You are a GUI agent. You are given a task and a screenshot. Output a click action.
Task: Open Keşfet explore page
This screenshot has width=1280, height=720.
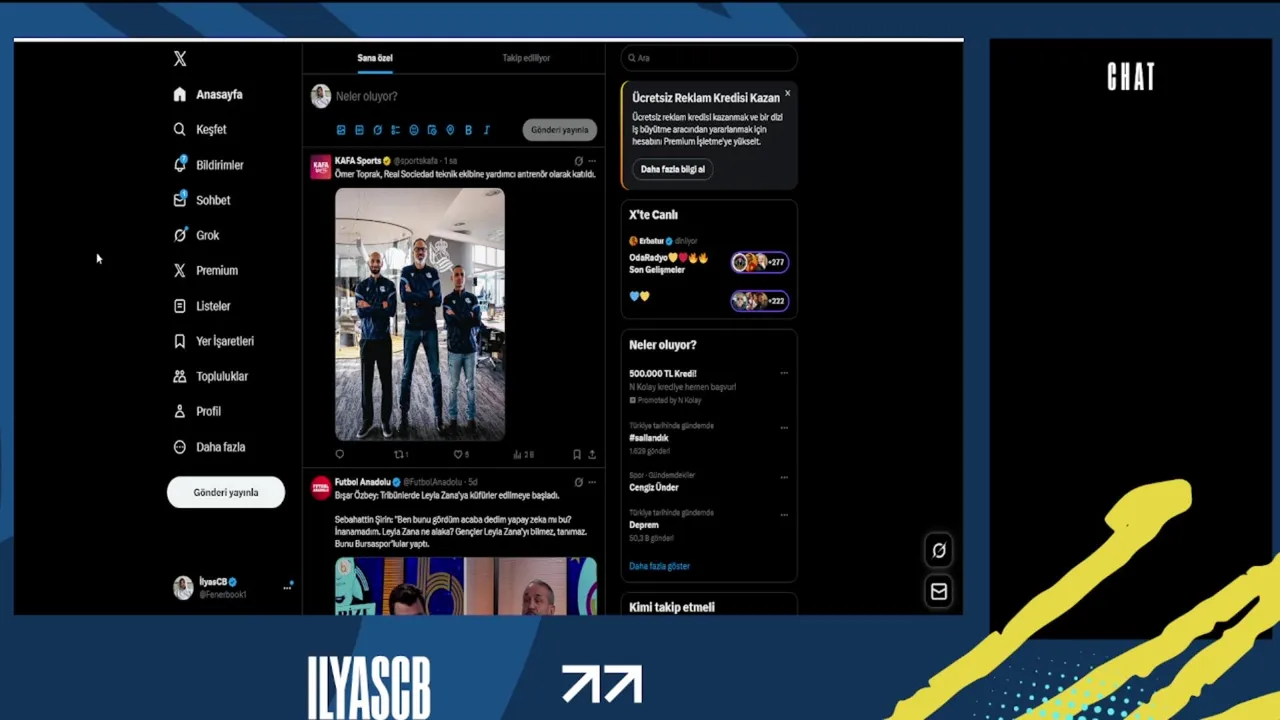click(200, 129)
